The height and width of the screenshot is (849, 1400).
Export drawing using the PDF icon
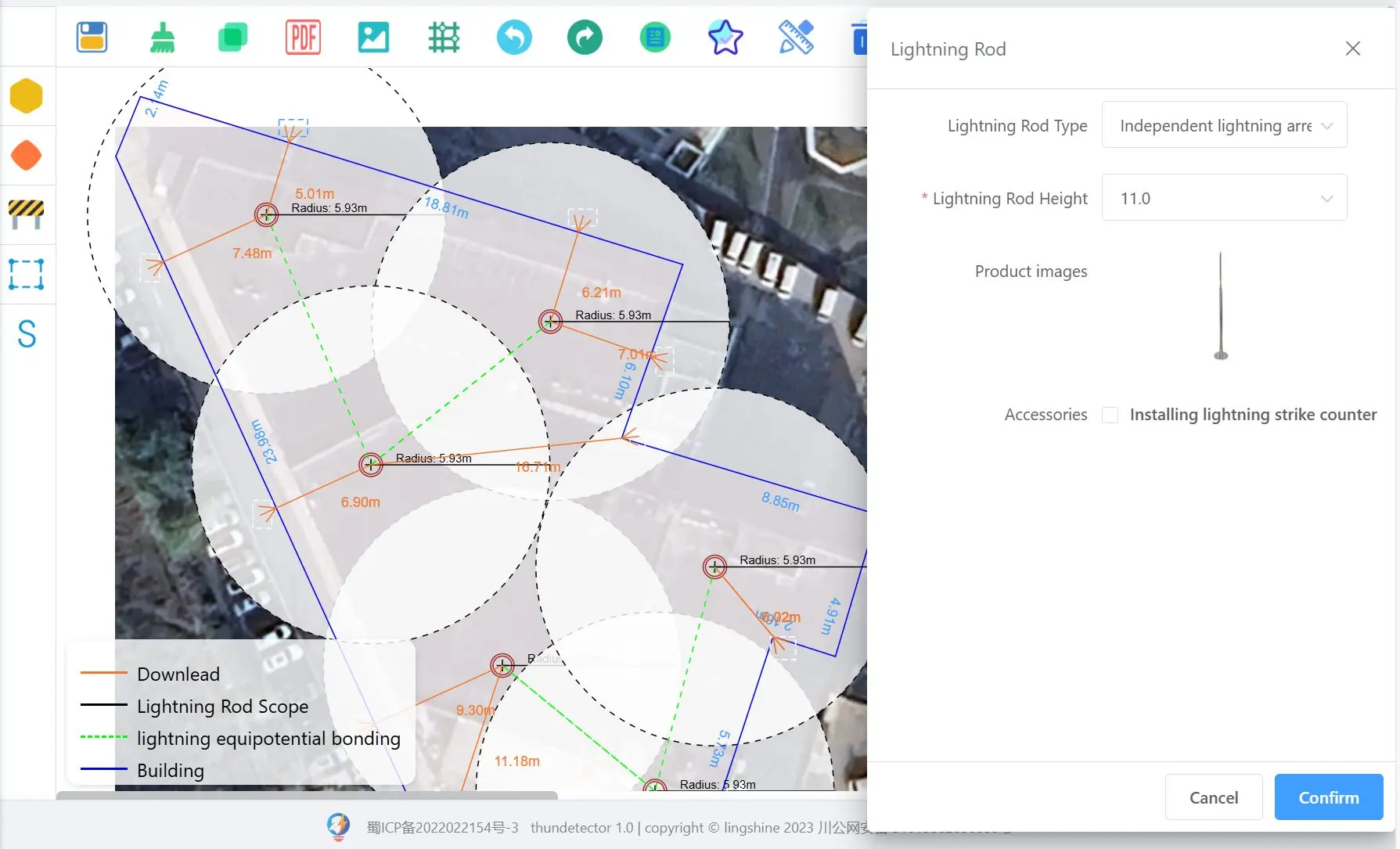[303, 37]
